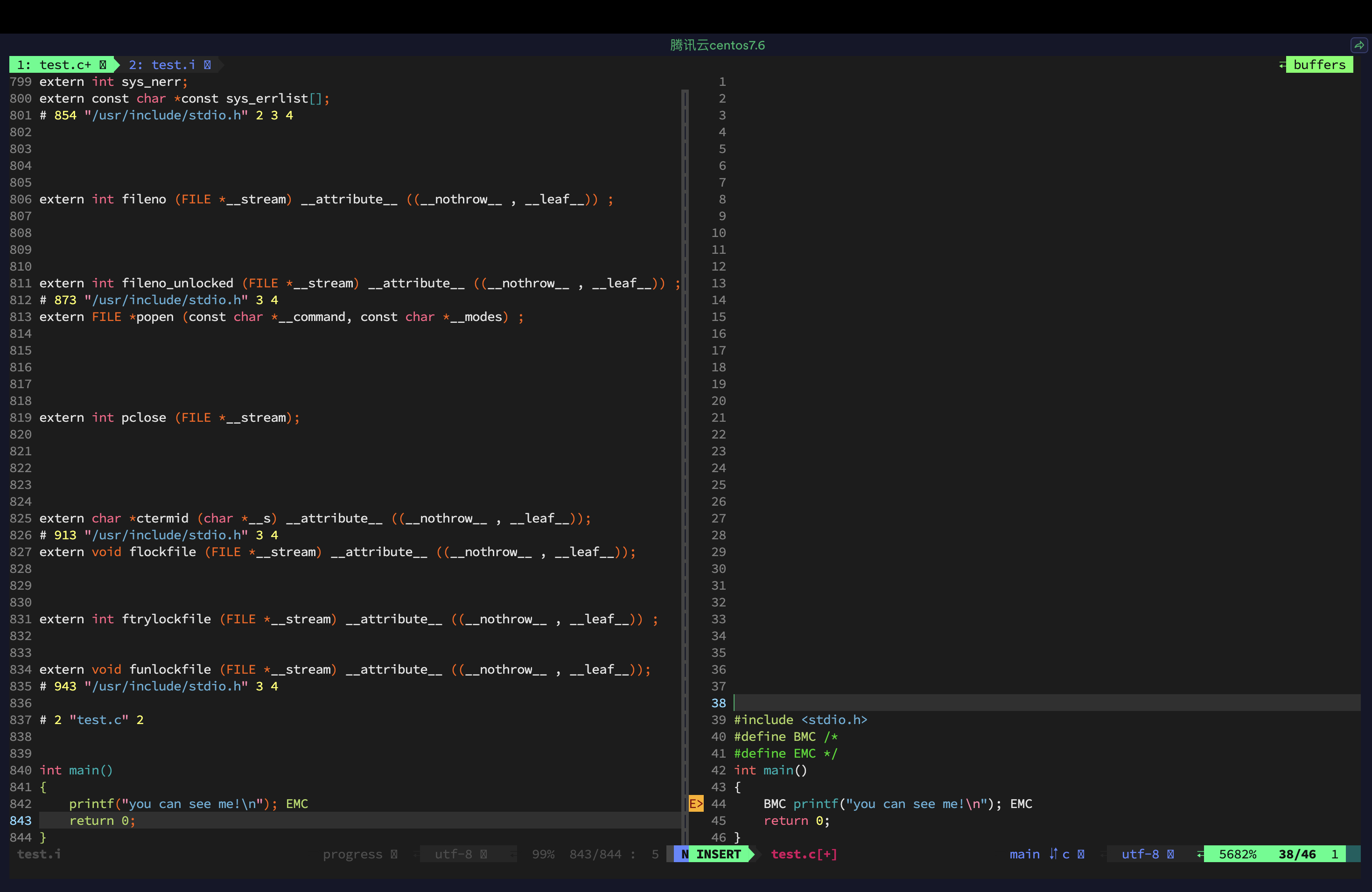The width and height of the screenshot is (1372, 892).
Task: Click '# 873 "/usr/include/stdio.h" 3 4' line
Action: click(159, 300)
